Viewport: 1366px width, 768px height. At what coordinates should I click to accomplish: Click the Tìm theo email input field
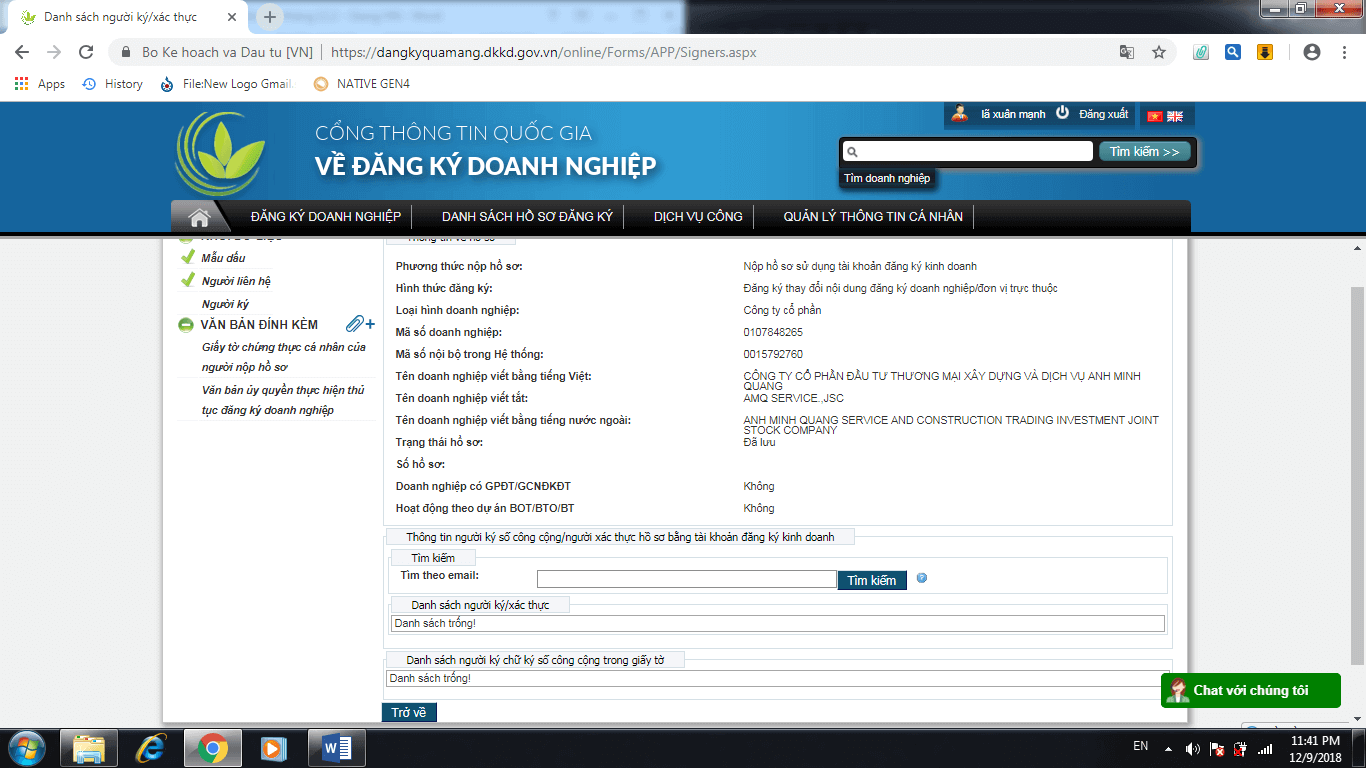[x=686, y=579]
